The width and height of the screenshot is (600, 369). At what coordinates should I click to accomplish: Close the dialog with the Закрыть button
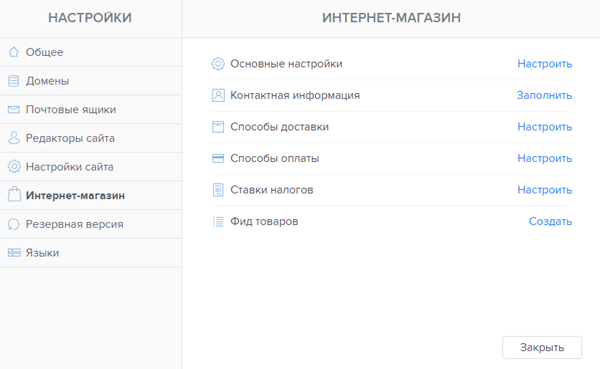click(542, 348)
